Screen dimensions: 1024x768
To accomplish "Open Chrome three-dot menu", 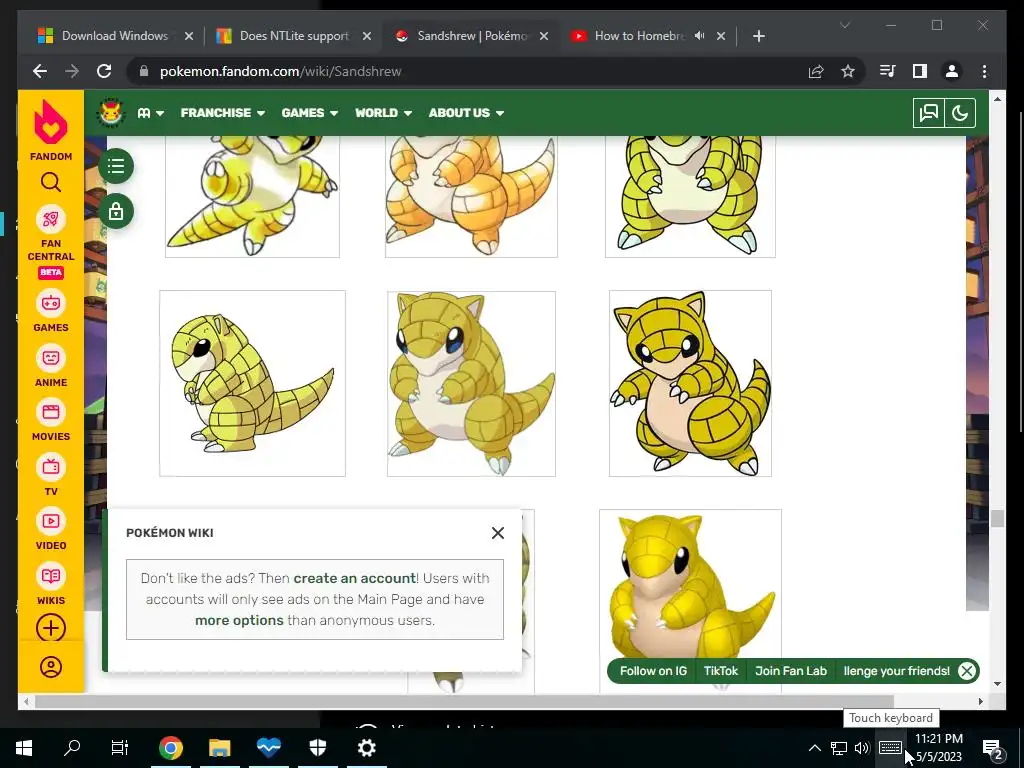I will click(984, 71).
